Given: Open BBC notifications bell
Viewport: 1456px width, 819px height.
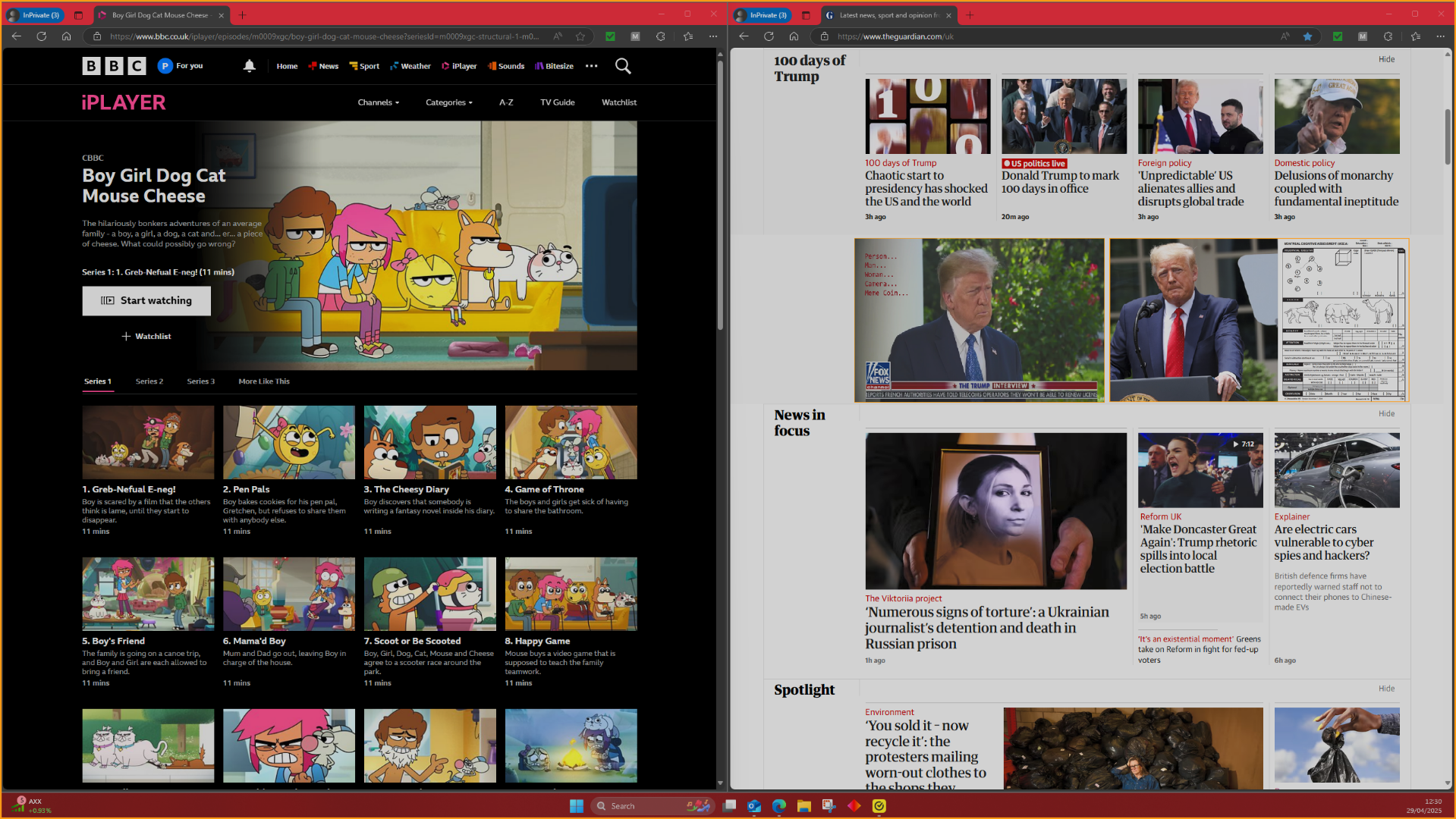Looking at the screenshot, I should (249, 66).
